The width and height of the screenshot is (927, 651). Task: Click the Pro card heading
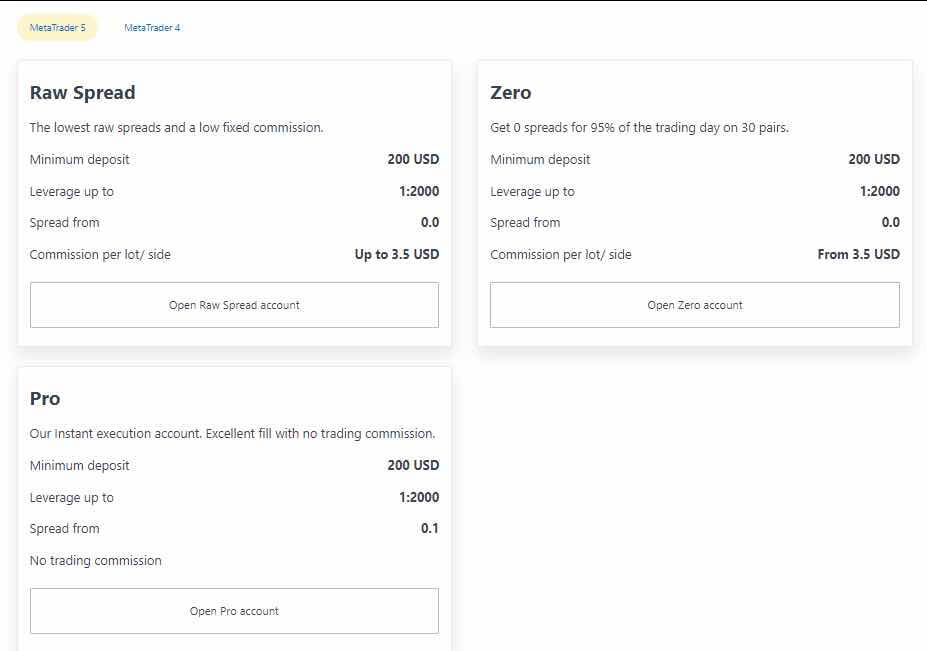click(45, 398)
